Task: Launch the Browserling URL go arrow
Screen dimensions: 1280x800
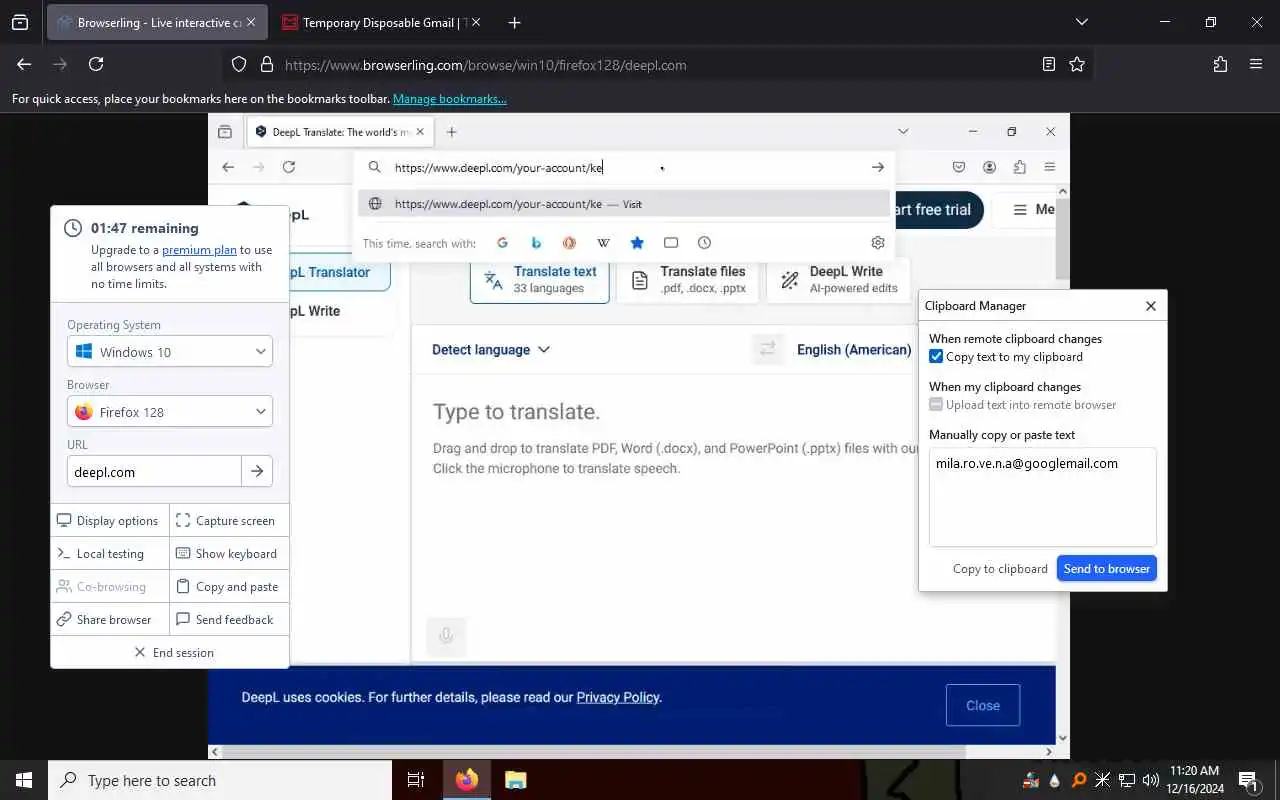Action: tap(257, 471)
